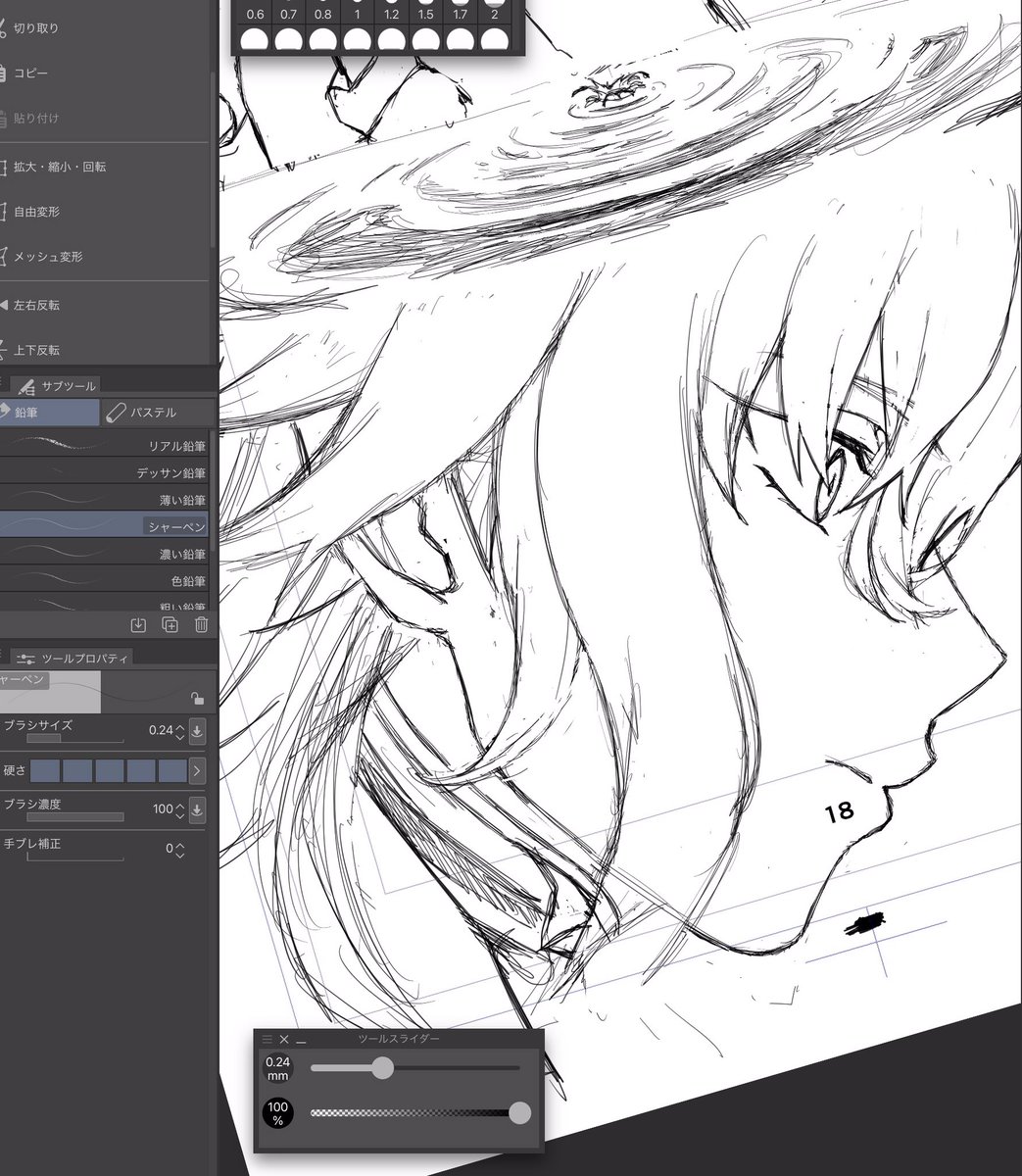The height and width of the screenshot is (1176, 1022).
Task: Click the brush size slider in ツールスライダー
Action: tap(414, 1068)
